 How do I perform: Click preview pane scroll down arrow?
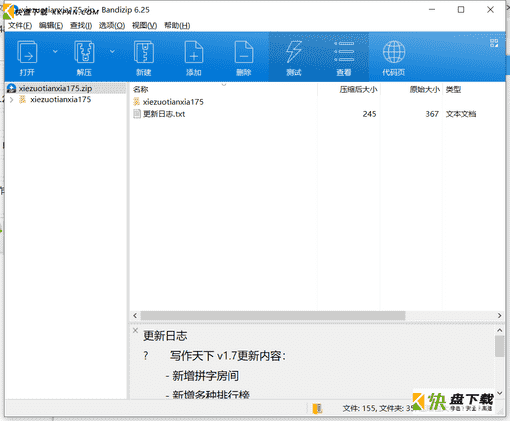coord(499,393)
